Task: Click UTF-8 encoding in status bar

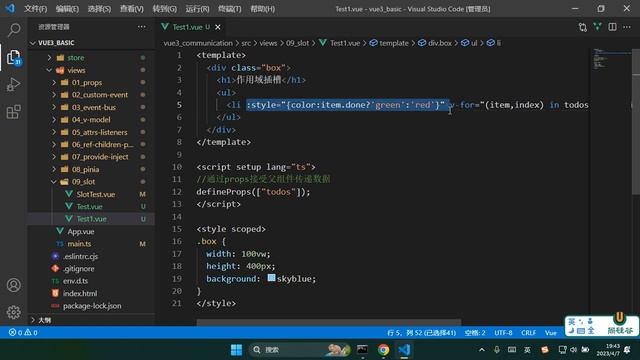Action: [503, 333]
